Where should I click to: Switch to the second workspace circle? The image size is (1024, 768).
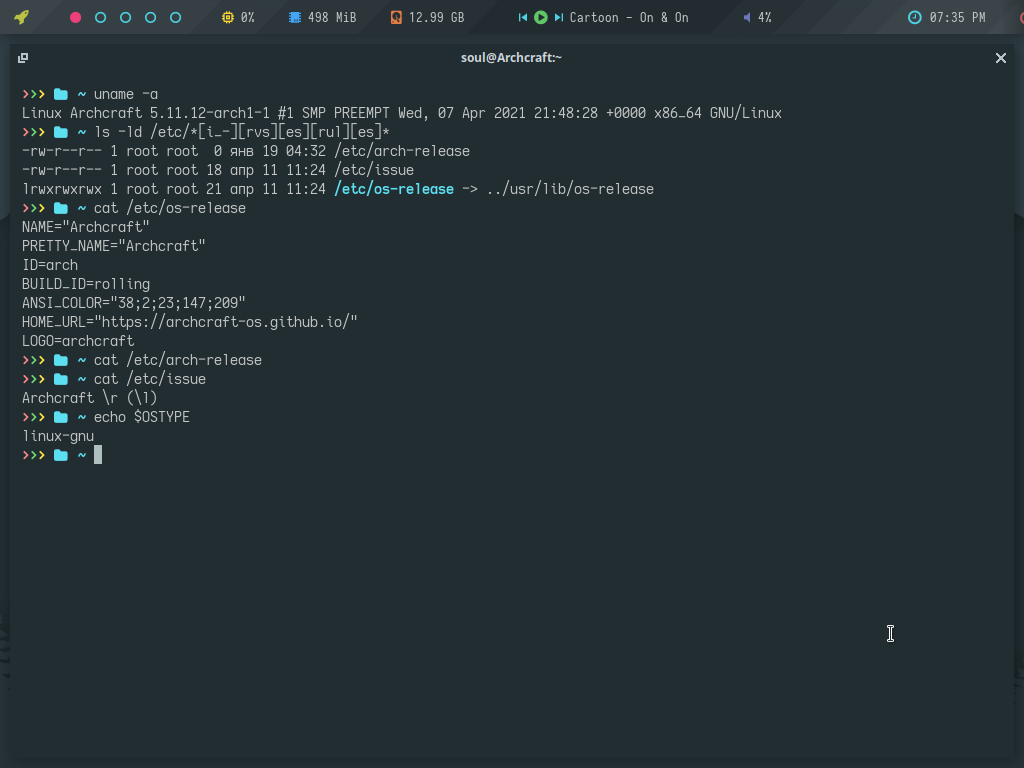[x=101, y=18]
